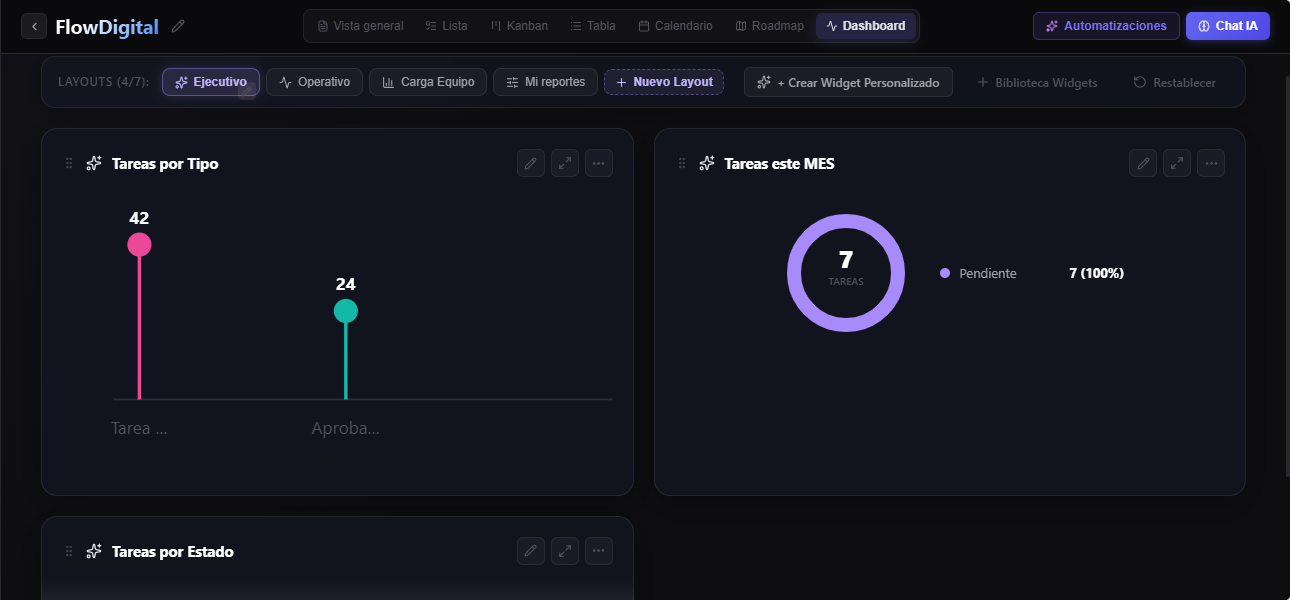
Task: Click the pink lollipop marker showing 42
Action: tap(139, 244)
